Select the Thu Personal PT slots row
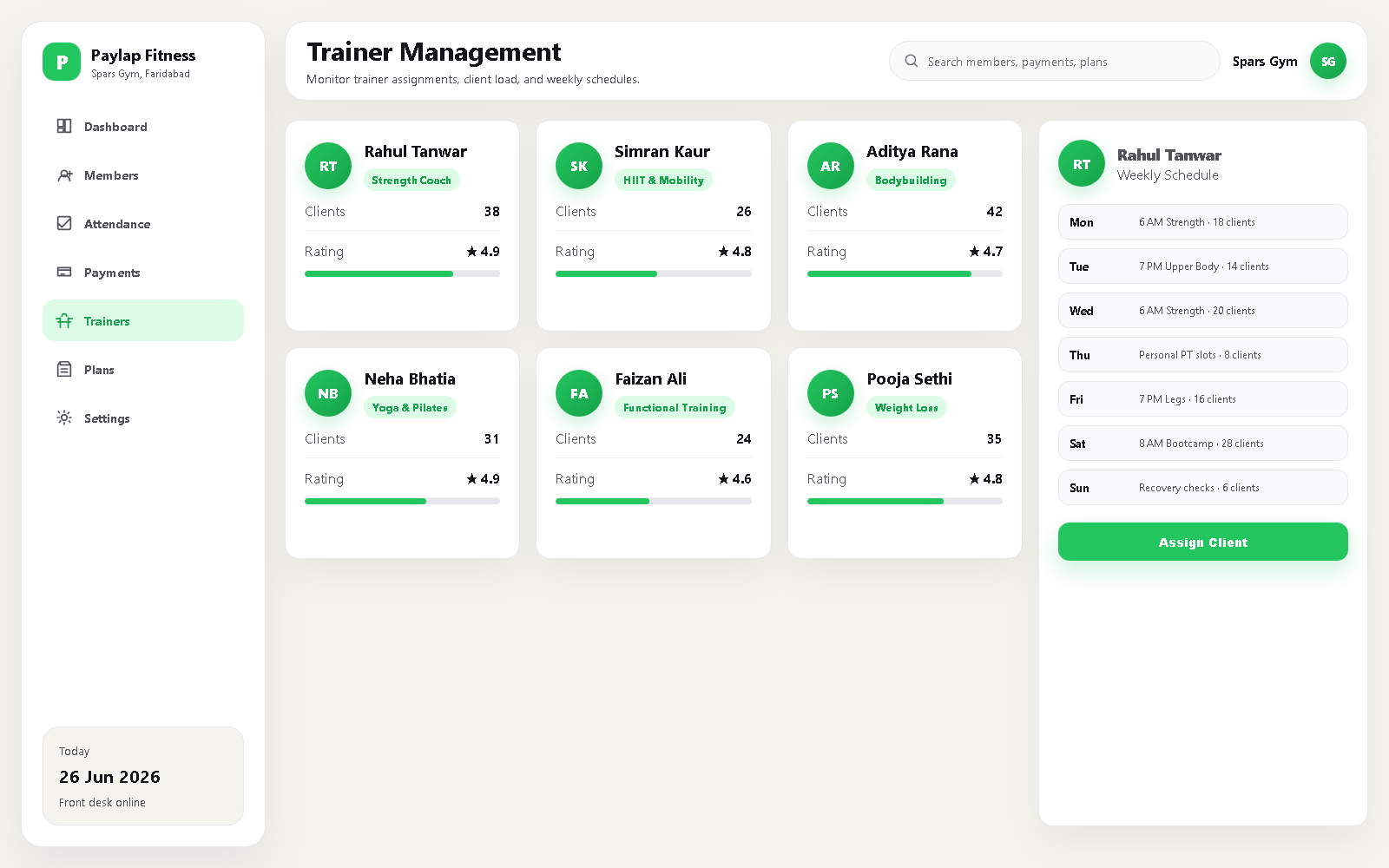Viewport: 1389px width, 868px height. click(1203, 354)
